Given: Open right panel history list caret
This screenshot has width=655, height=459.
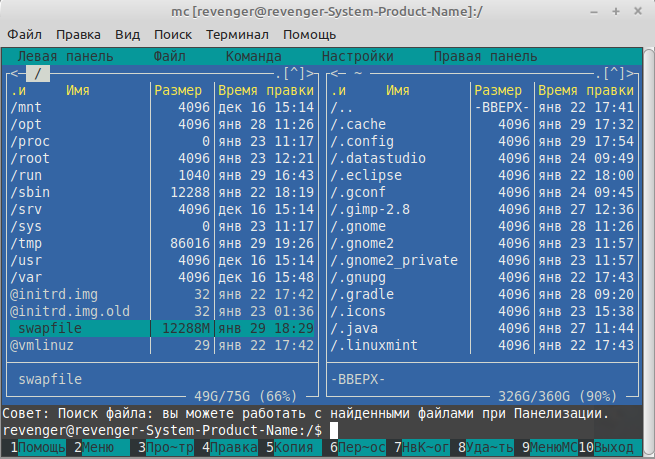Looking at the screenshot, I should click(614, 74).
